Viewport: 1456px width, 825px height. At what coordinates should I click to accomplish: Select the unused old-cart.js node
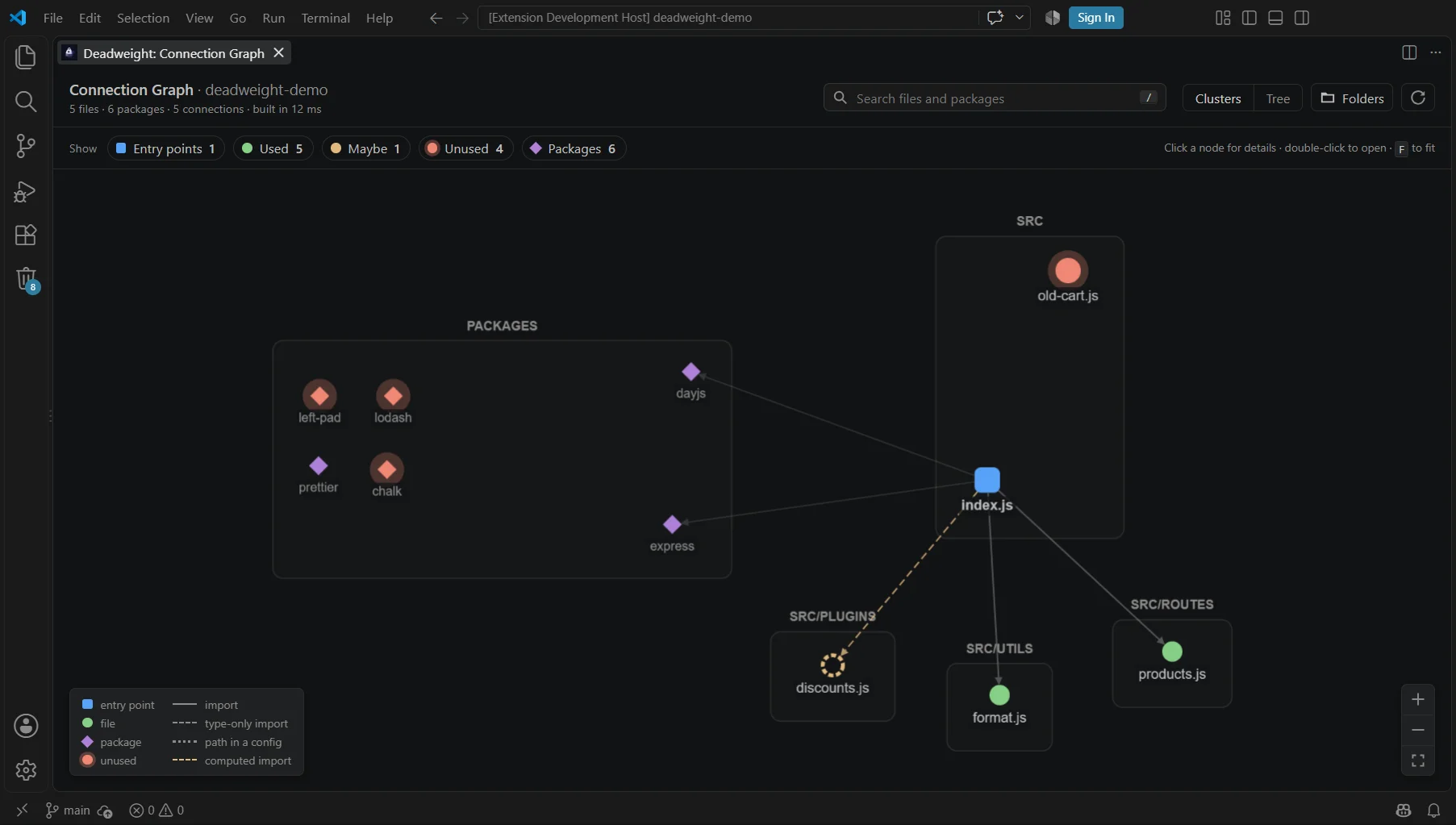(x=1068, y=270)
